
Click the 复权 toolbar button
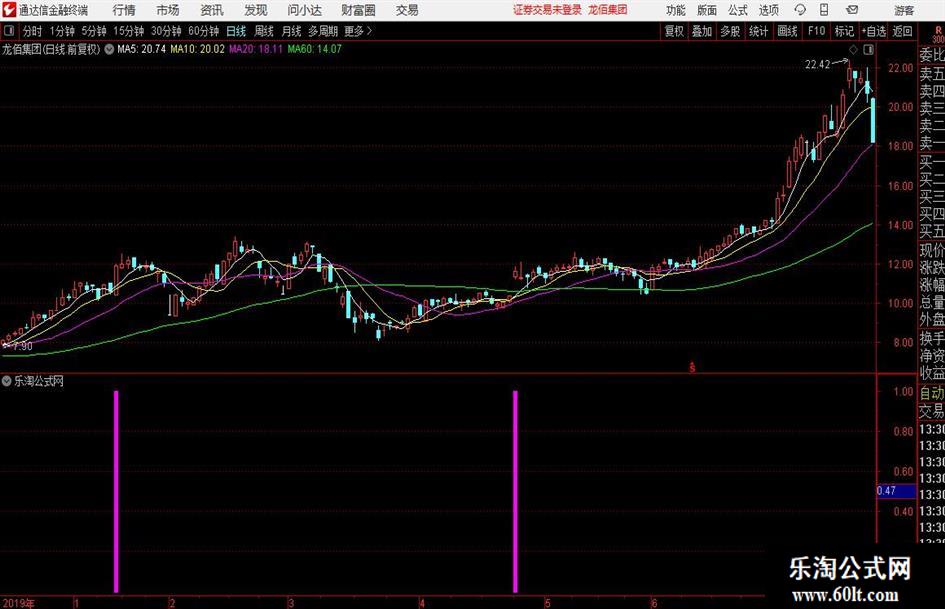[x=674, y=31]
